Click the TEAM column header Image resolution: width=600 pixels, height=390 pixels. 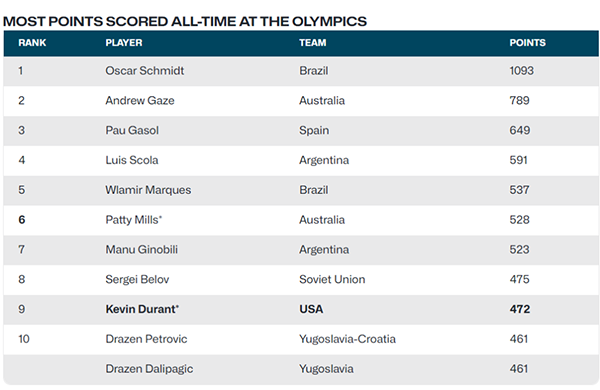tap(313, 42)
